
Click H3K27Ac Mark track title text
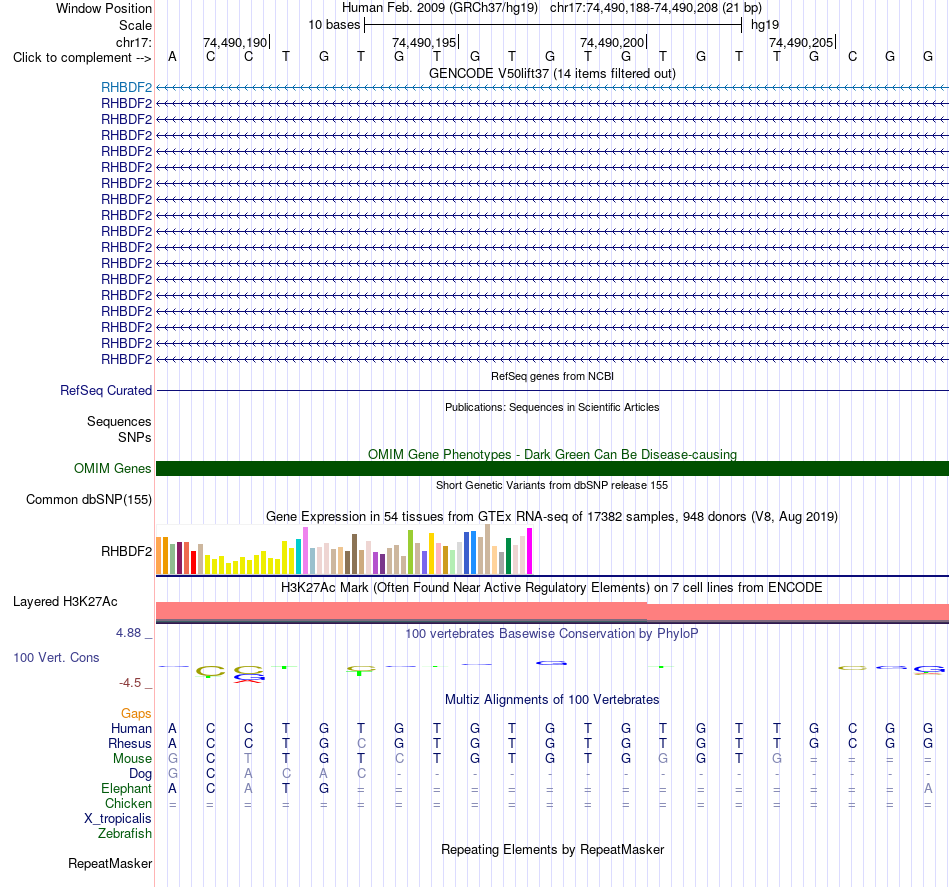pos(552,587)
